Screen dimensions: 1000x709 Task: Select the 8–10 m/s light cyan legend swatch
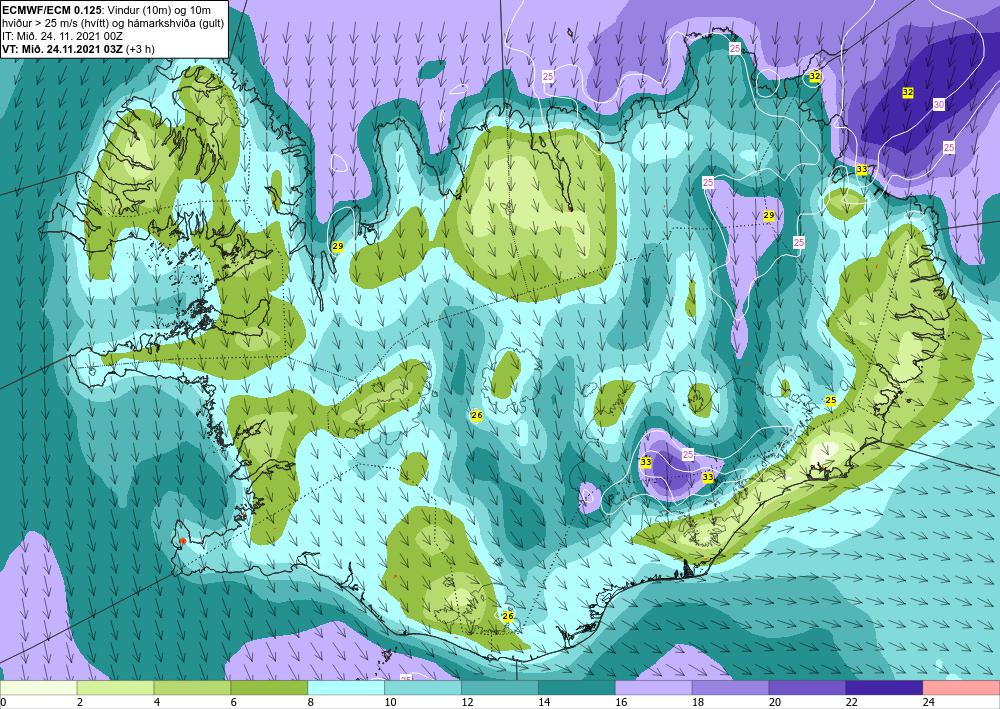click(346, 688)
